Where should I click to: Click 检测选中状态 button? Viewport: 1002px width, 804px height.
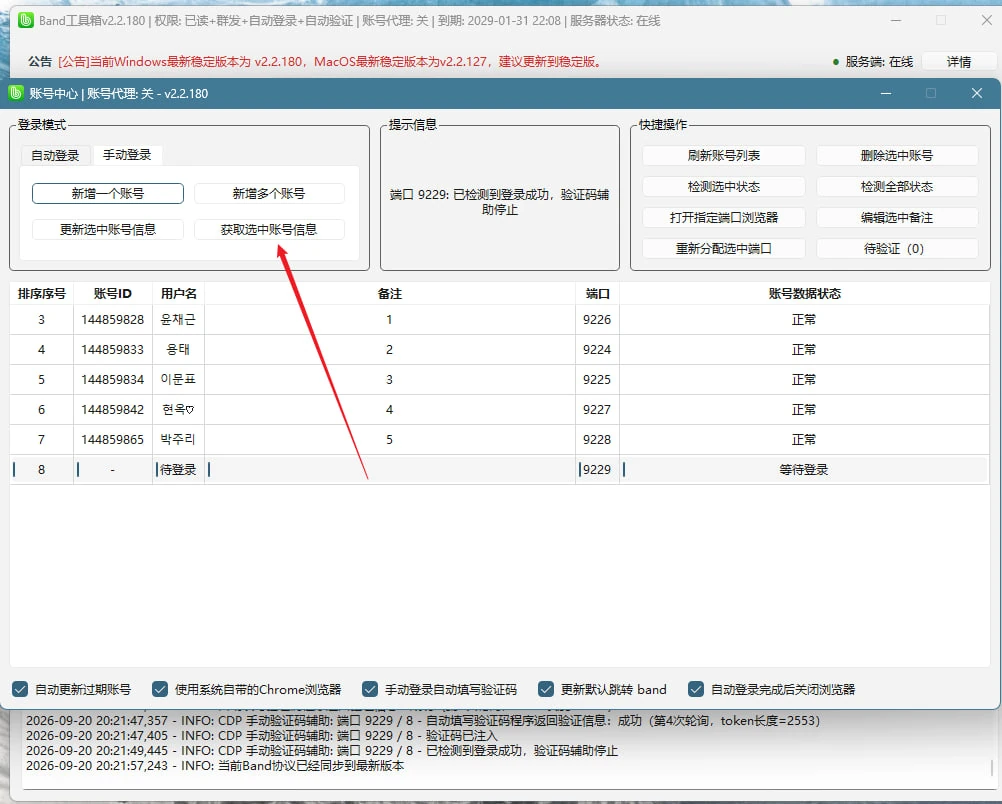click(x=723, y=187)
